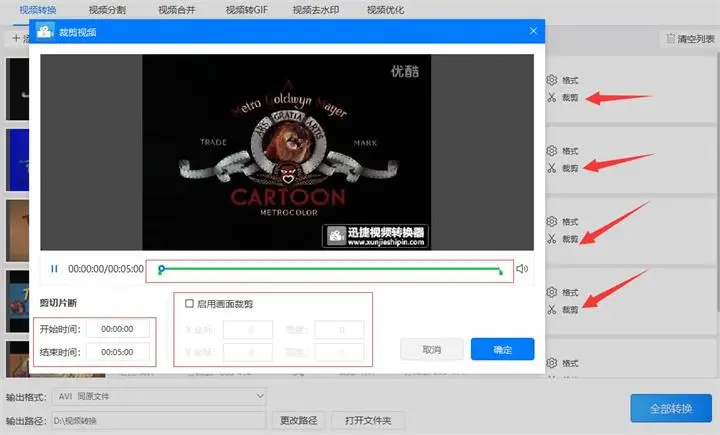Viewport: 720px width, 435px height.
Task: Click the crop height input box
Action: (339, 353)
